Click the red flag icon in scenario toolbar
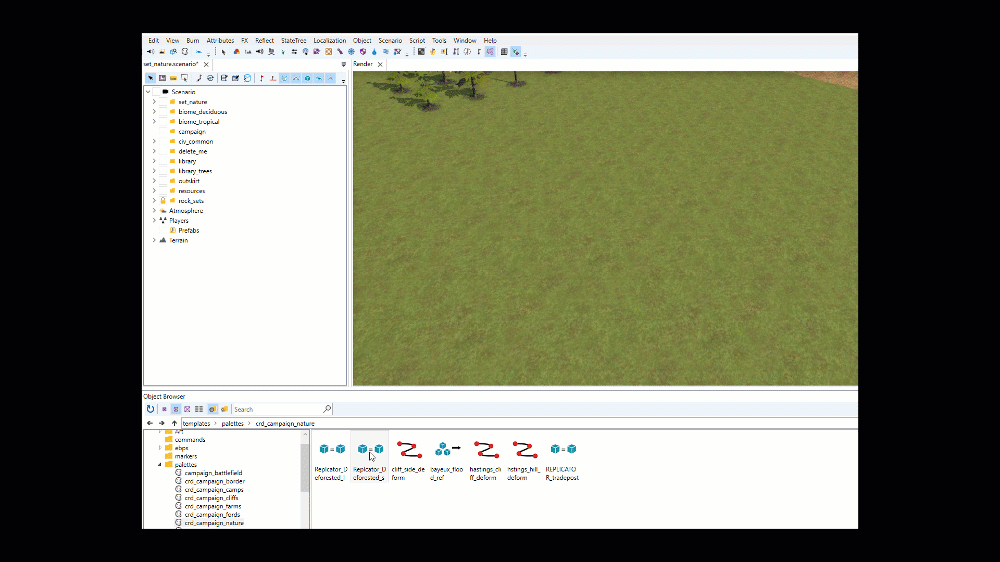Screen dimensions: 1000x562 (261, 78)
